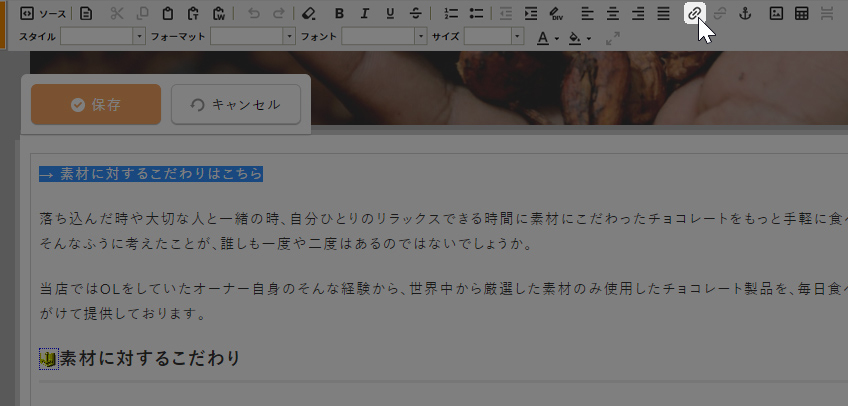Expand the スタイル dropdown

(x=138, y=37)
